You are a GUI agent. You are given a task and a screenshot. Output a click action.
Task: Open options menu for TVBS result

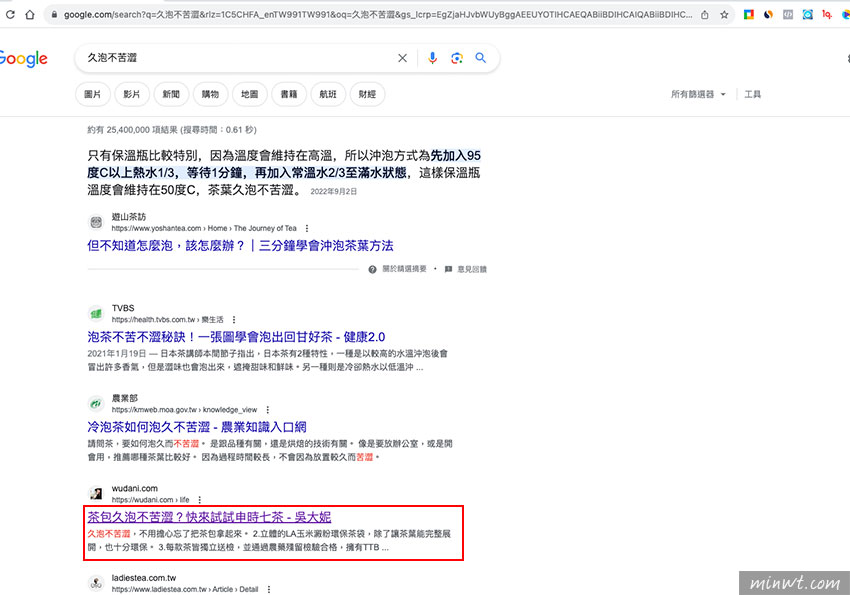[x=234, y=320]
